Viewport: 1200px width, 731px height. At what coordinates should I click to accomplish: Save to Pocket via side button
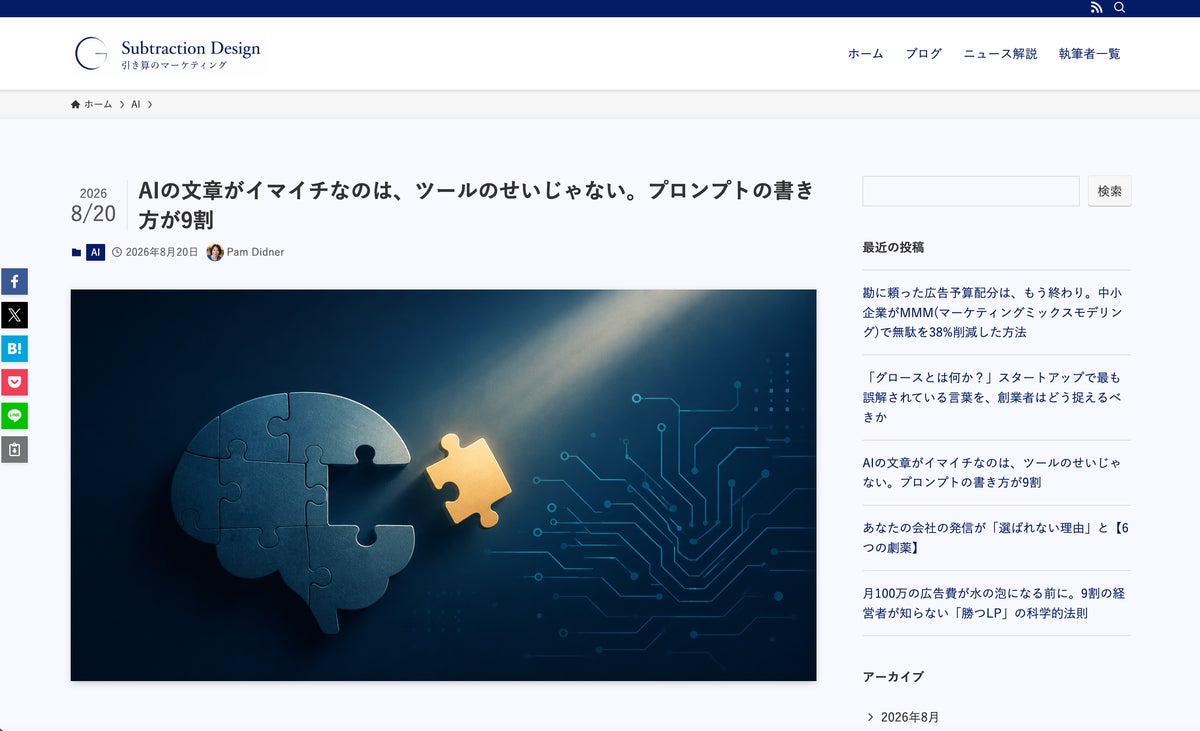[x=14, y=382]
